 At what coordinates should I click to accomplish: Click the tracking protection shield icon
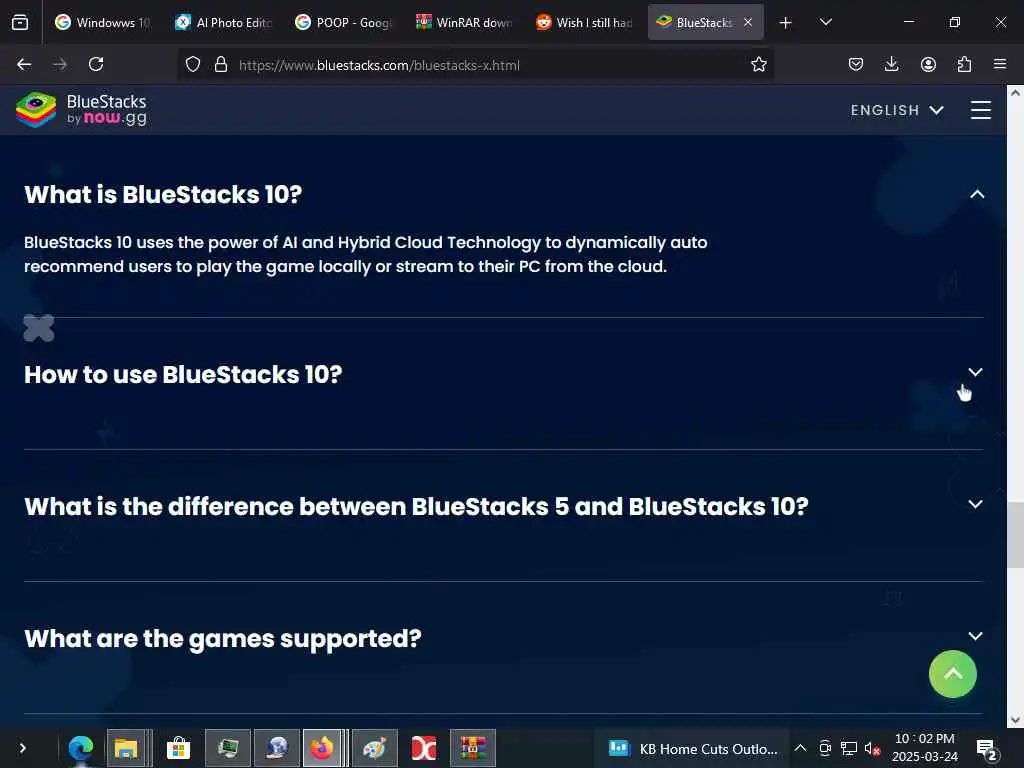[x=193, y=64]
